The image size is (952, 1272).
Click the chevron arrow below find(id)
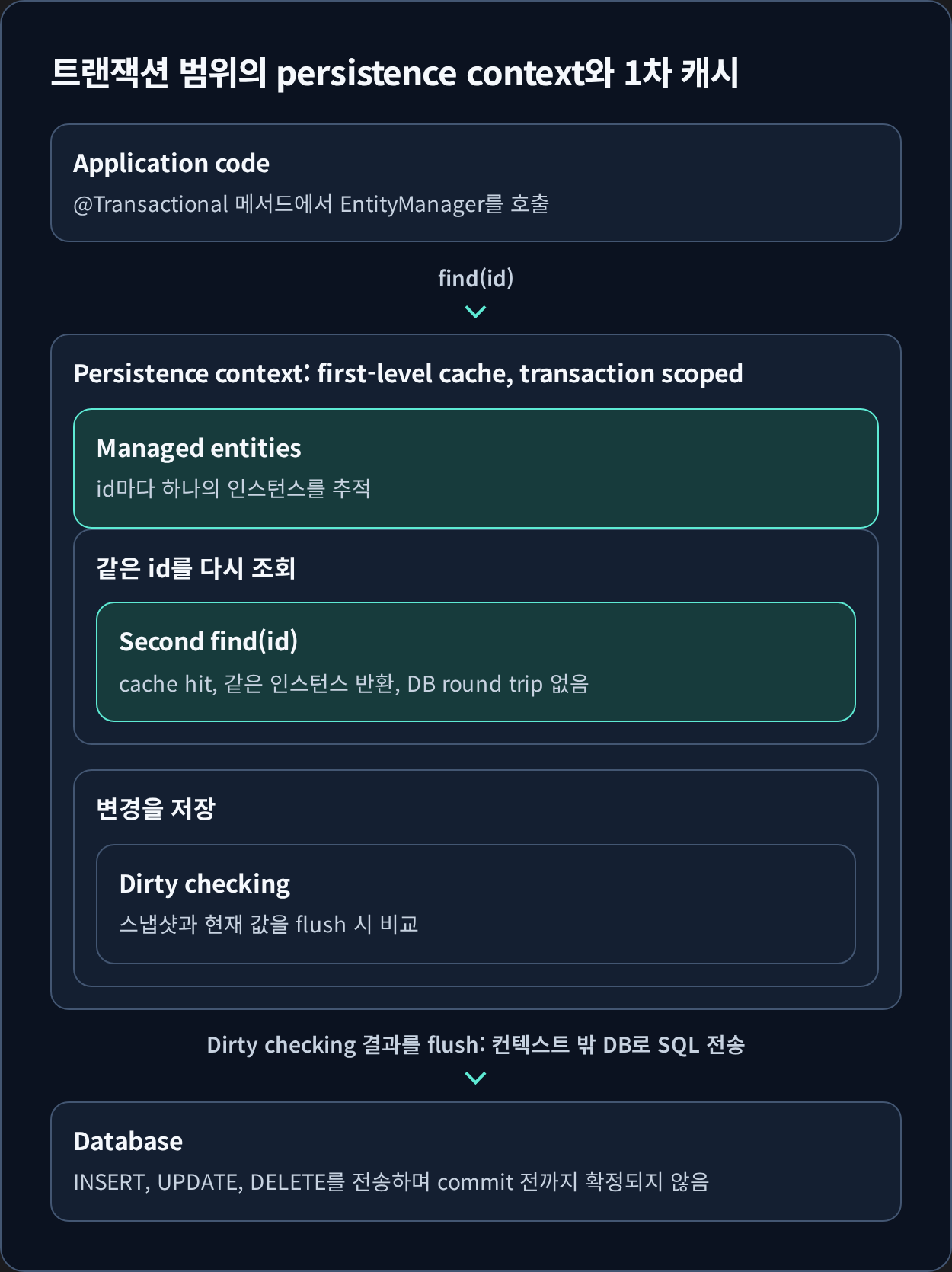point(475,312)
